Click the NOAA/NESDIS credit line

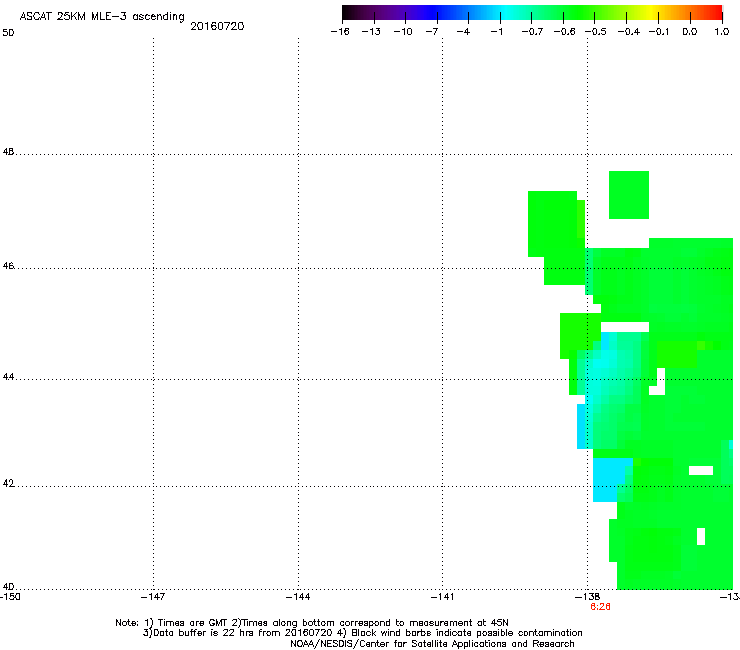[432, 644]
